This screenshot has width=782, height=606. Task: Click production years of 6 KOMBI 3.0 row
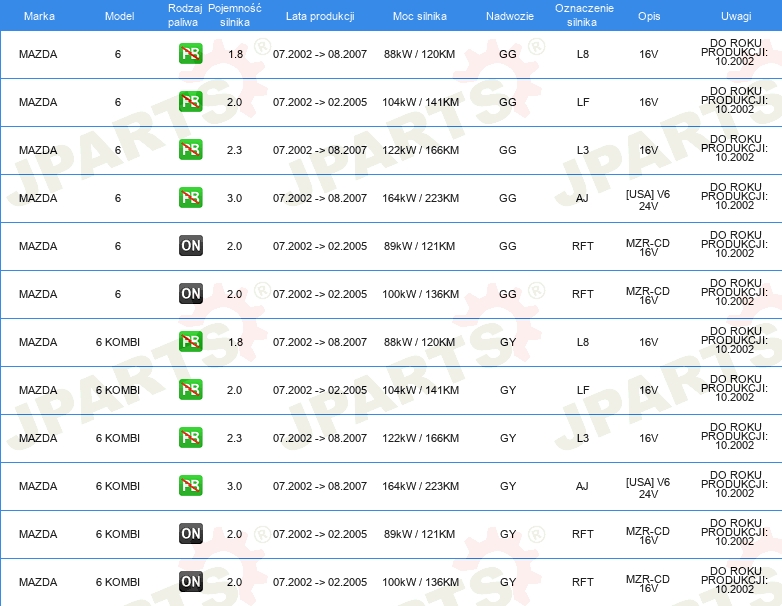(x=320, y=486)
